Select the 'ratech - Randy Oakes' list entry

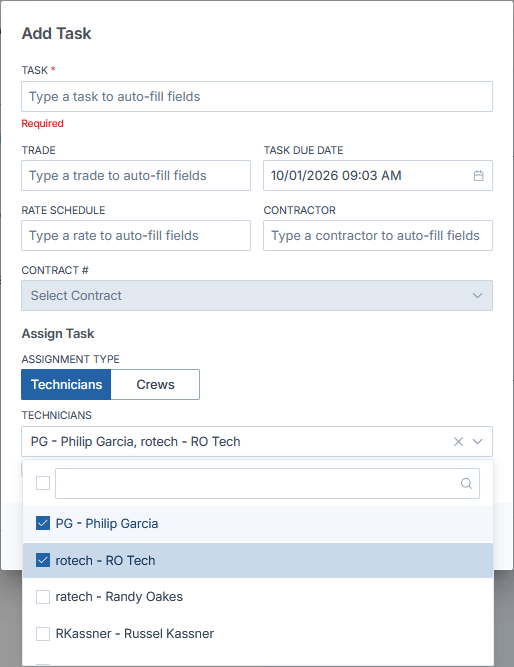click(x=258, y=597)
